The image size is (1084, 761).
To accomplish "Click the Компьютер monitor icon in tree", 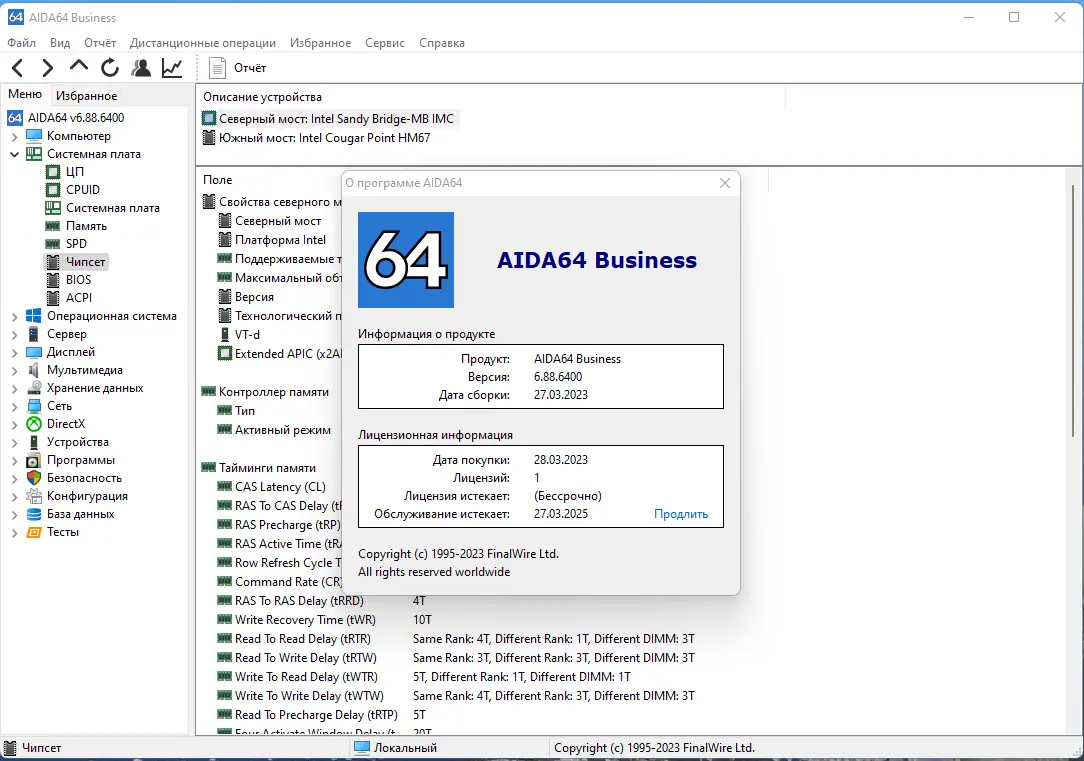I will click(x=33, y=135).
